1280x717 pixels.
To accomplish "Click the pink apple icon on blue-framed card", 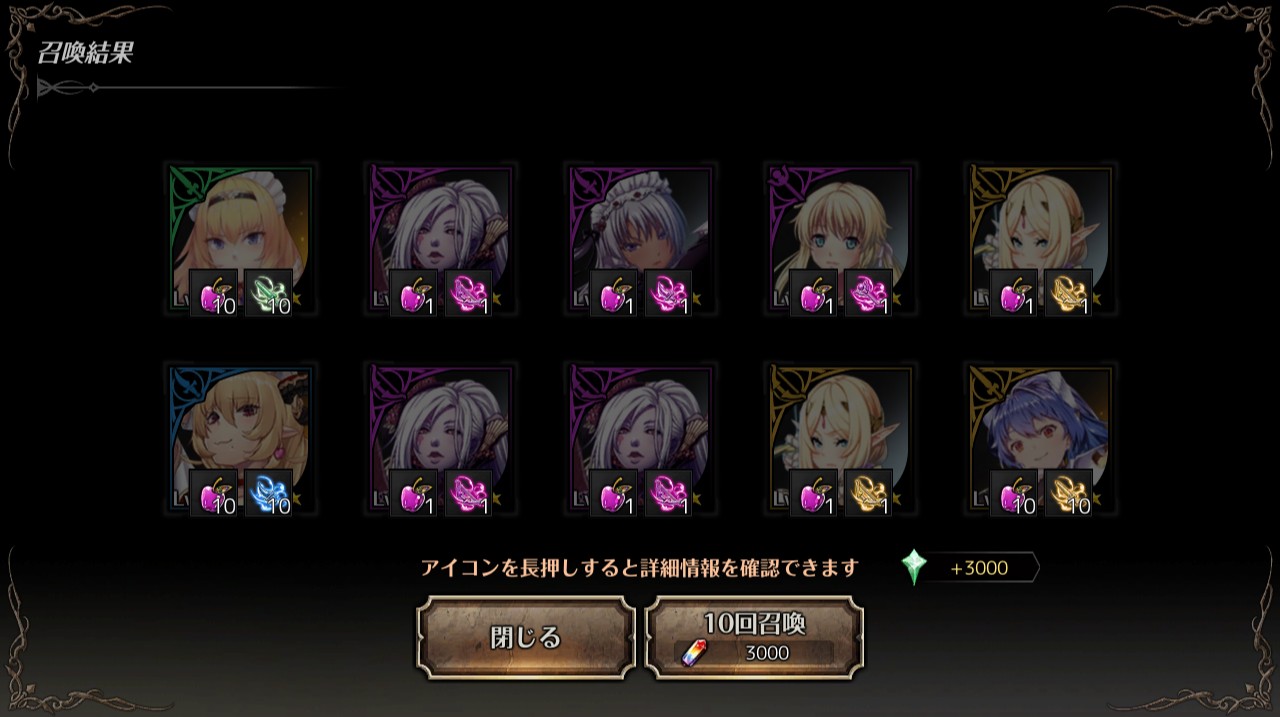I will click(214, 493).
